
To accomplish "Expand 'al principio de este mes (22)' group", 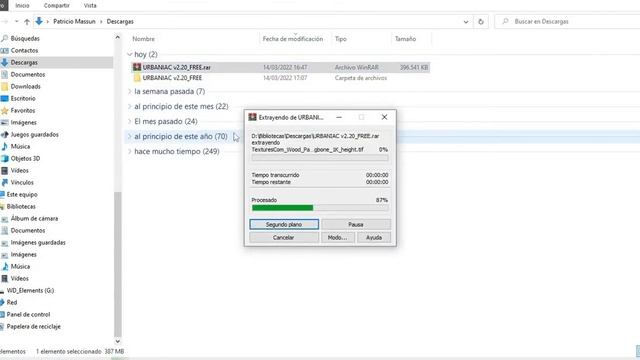I will [x=129, y=107].
